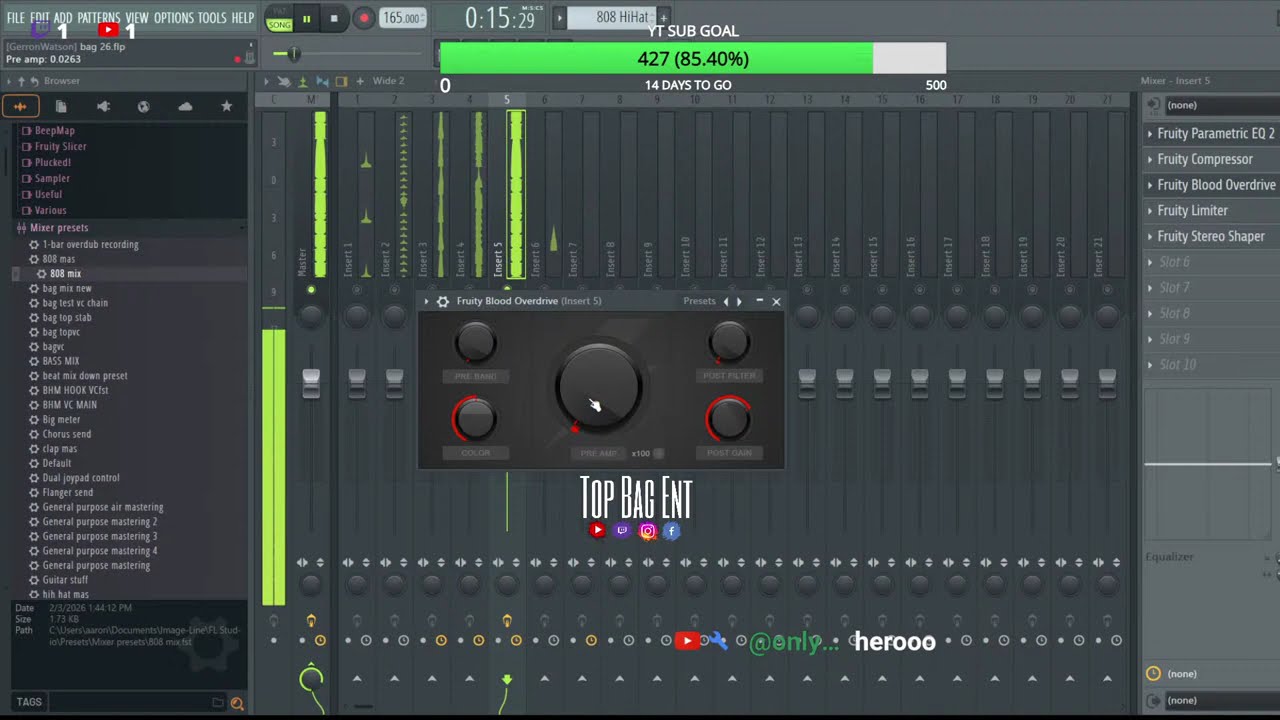Click the orange clock icon in mixer side panel
1280x720 pixels.
[x=1153, y=674]
